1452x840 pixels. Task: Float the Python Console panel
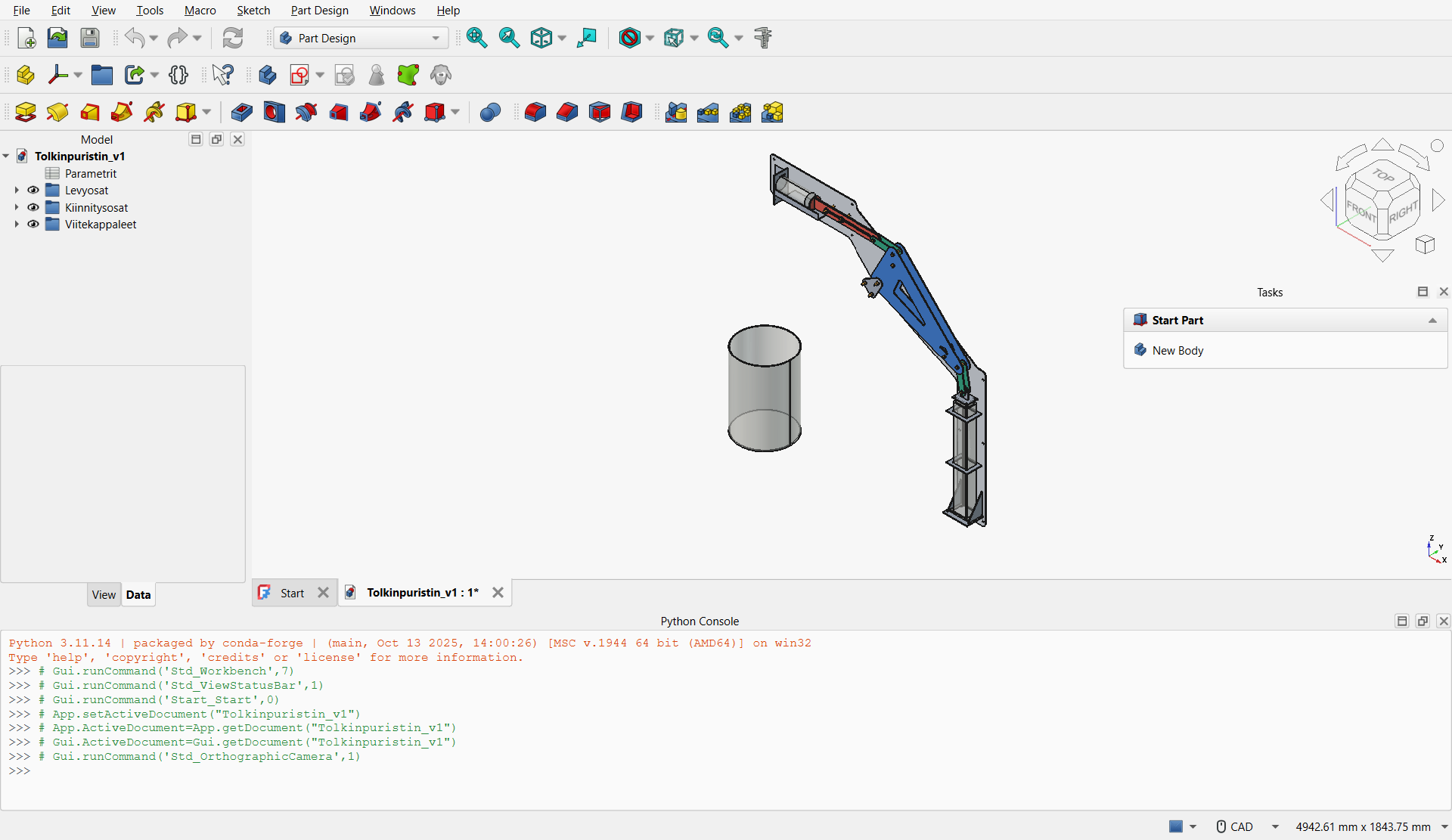pos(1423,621)
